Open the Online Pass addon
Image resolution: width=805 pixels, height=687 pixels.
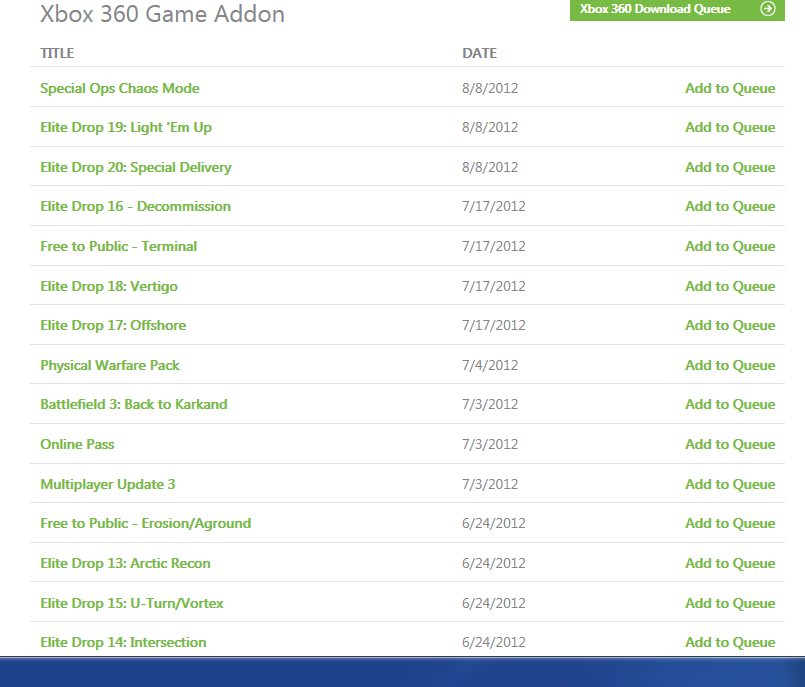click(77, 445)
